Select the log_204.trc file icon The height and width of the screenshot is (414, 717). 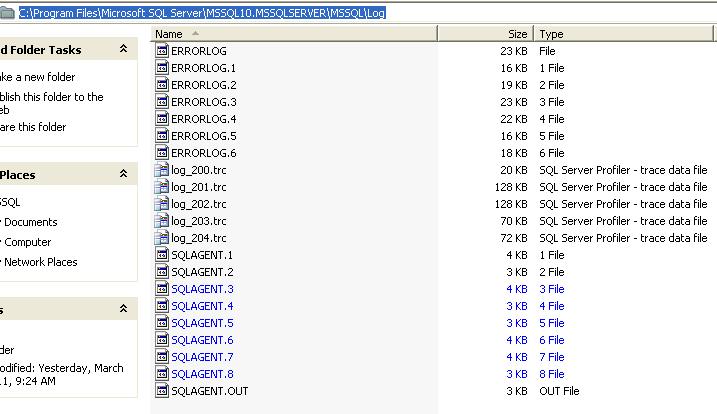click(162, 238)
